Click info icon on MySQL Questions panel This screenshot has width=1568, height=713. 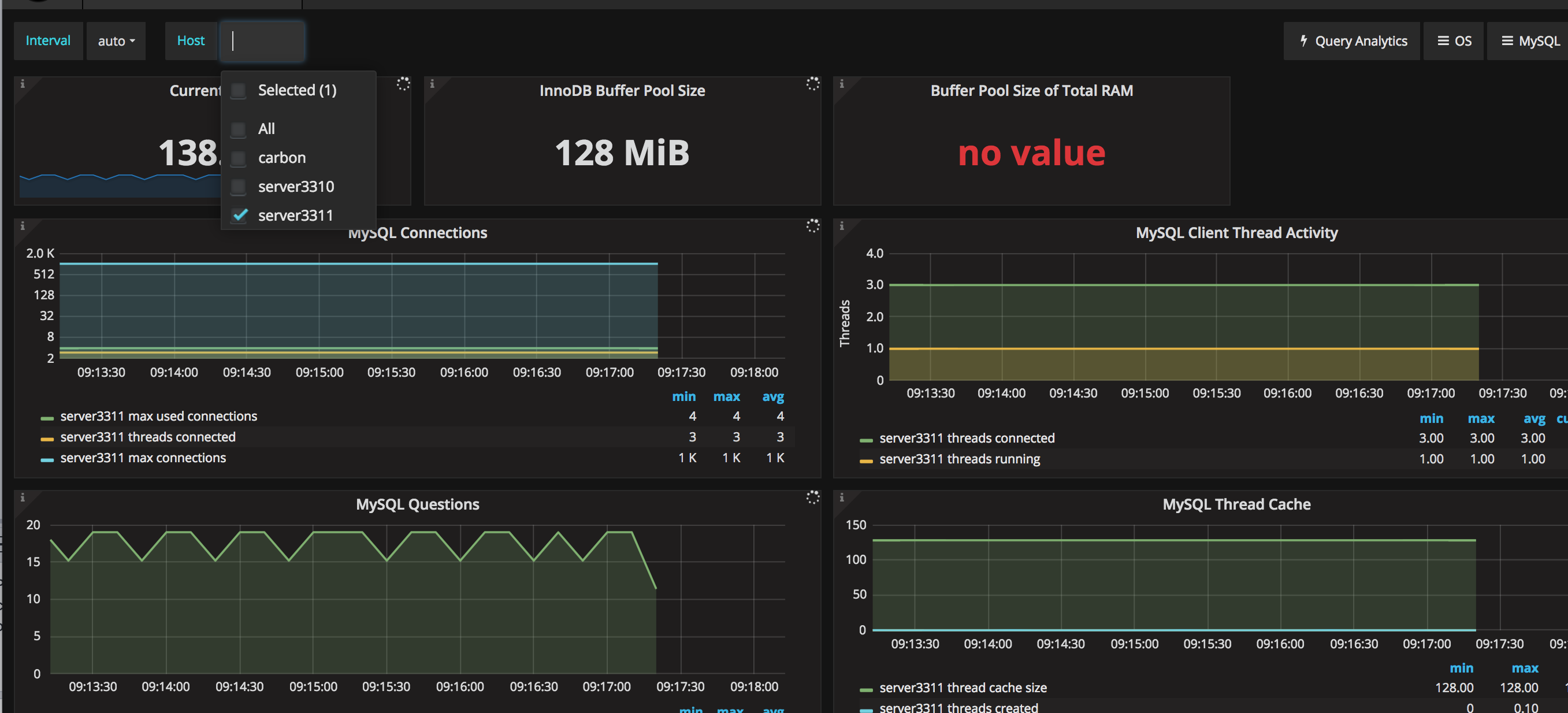click(23, 497)
